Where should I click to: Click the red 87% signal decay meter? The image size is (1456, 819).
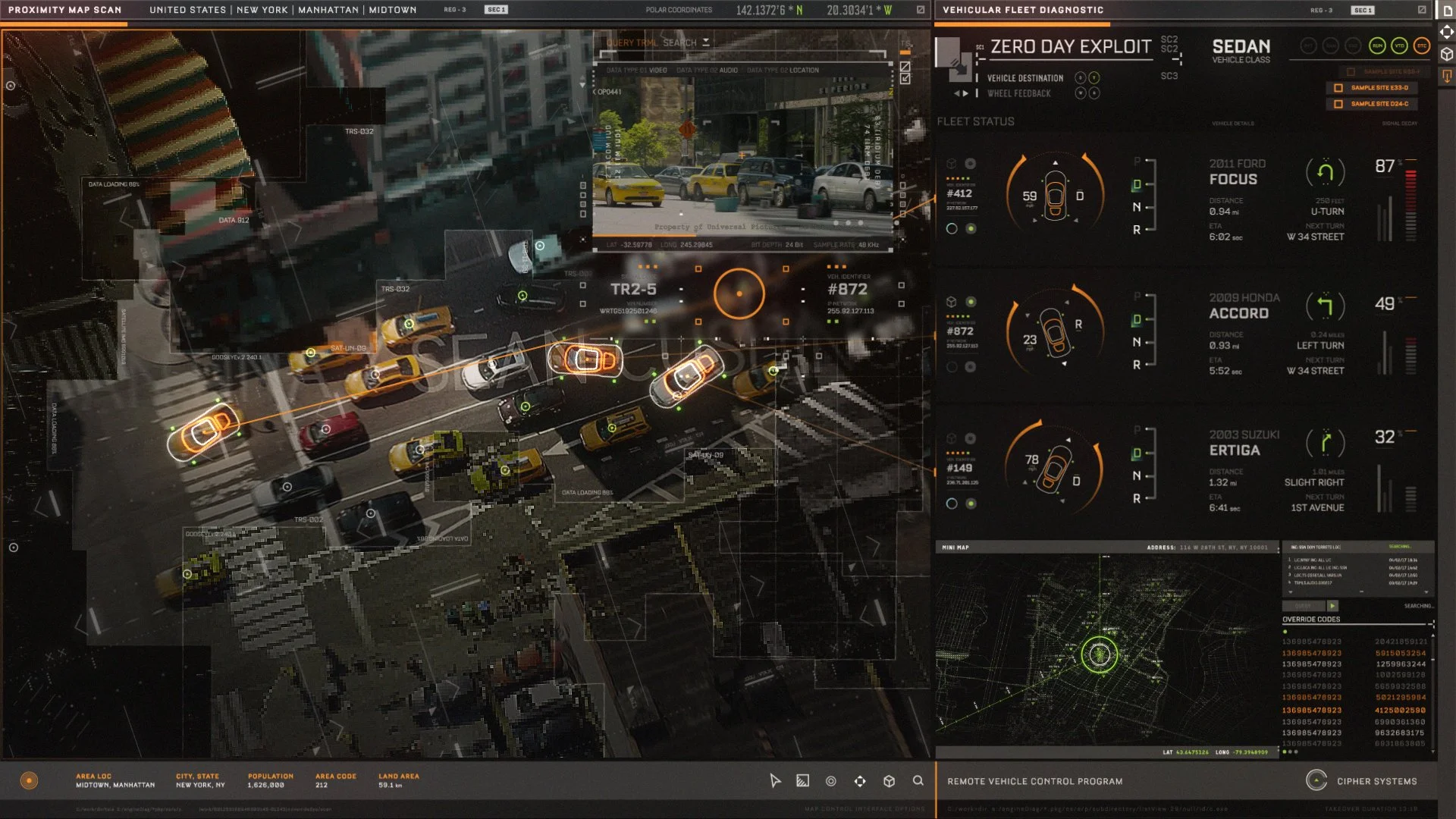coord(1410,205)
